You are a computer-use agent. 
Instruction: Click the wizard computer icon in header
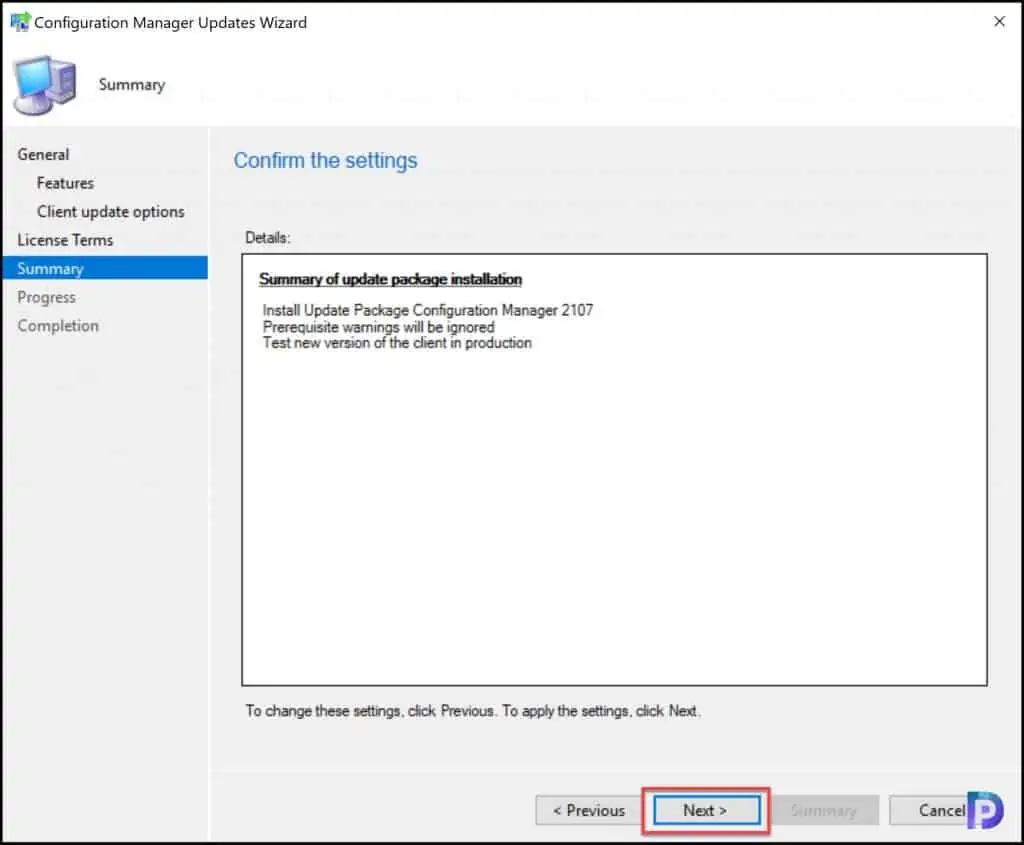[x=44, y=85]
